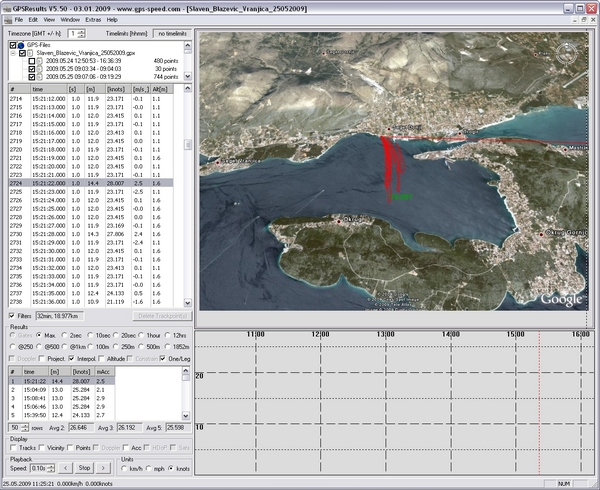Select the Max. results radio button
Image resolution: width=600 pixels, height=490 pixels.
tap(39, 335)
